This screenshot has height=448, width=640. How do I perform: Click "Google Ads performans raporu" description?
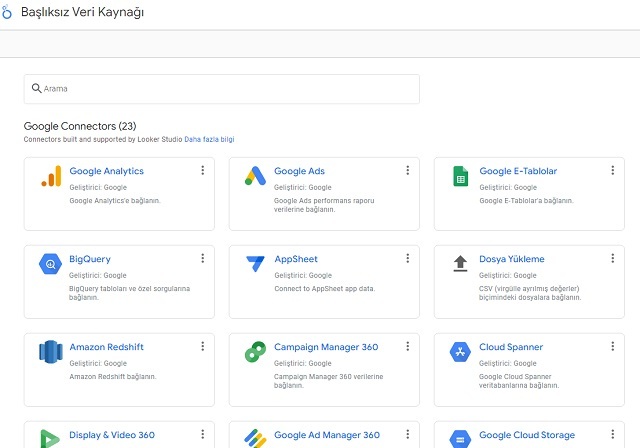pyautogui.click(x=324, y=200)
